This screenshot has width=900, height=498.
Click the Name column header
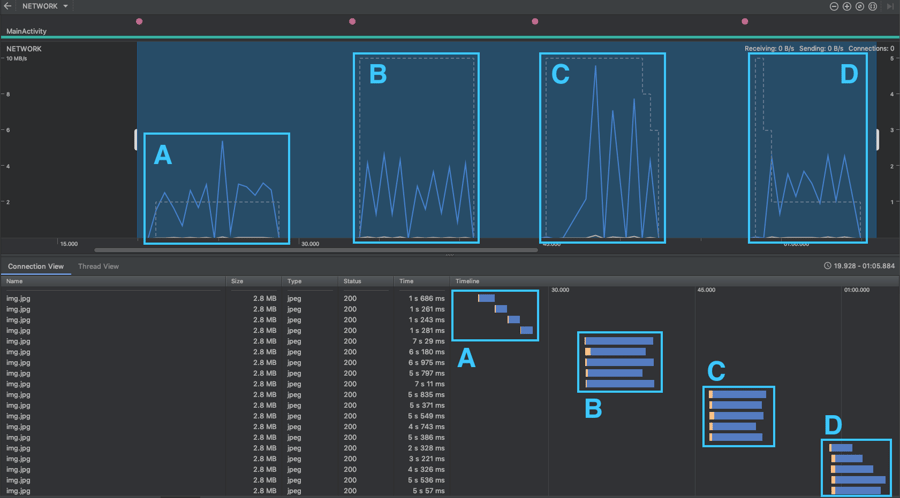(15, 282)
